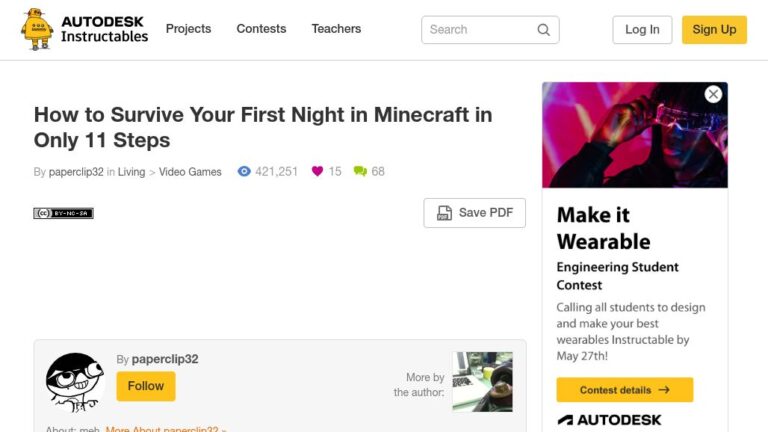768x432 pixels.
Task: Click the Autodesk logo in the ad
Action: coord(609,420)
